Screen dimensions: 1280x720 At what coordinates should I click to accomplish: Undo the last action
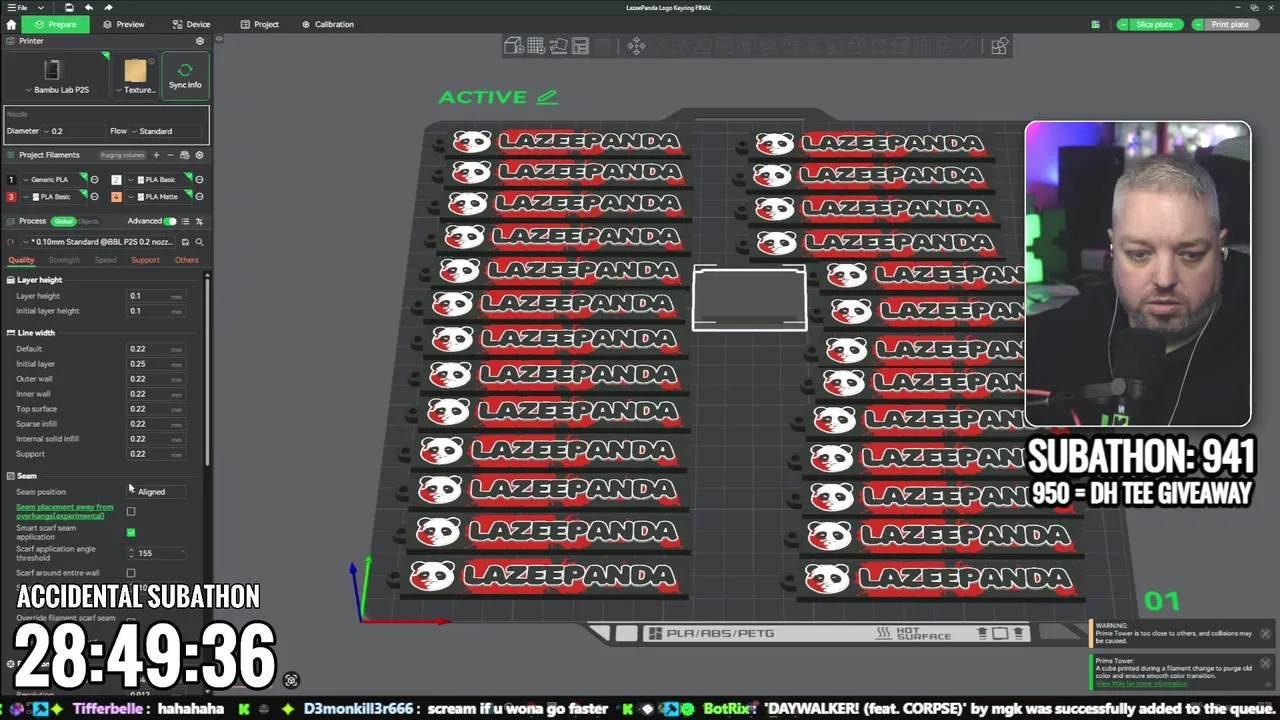[x=88, y=7]
